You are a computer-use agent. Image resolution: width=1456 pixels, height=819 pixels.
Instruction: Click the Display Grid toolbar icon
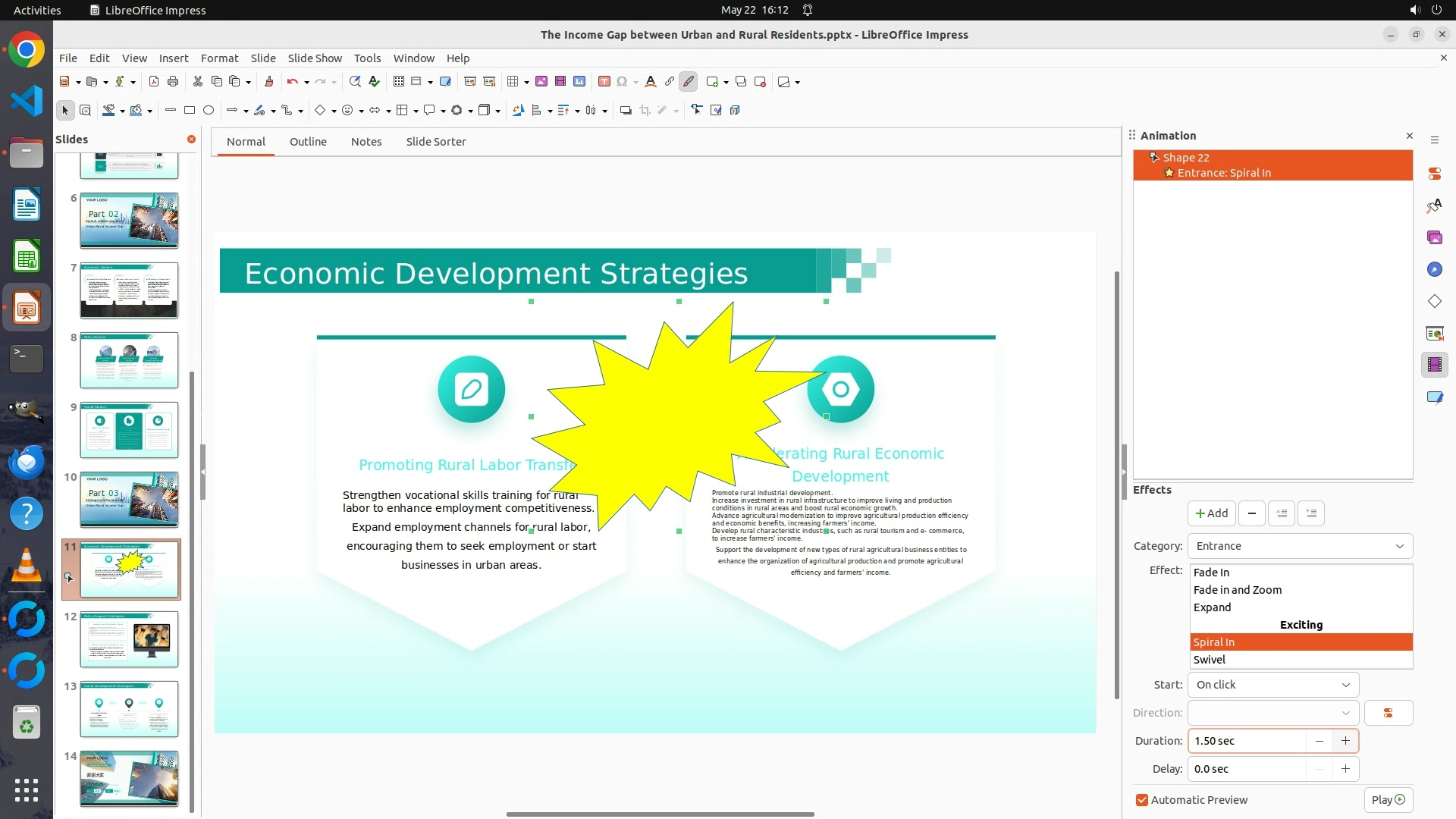(399, 82)
